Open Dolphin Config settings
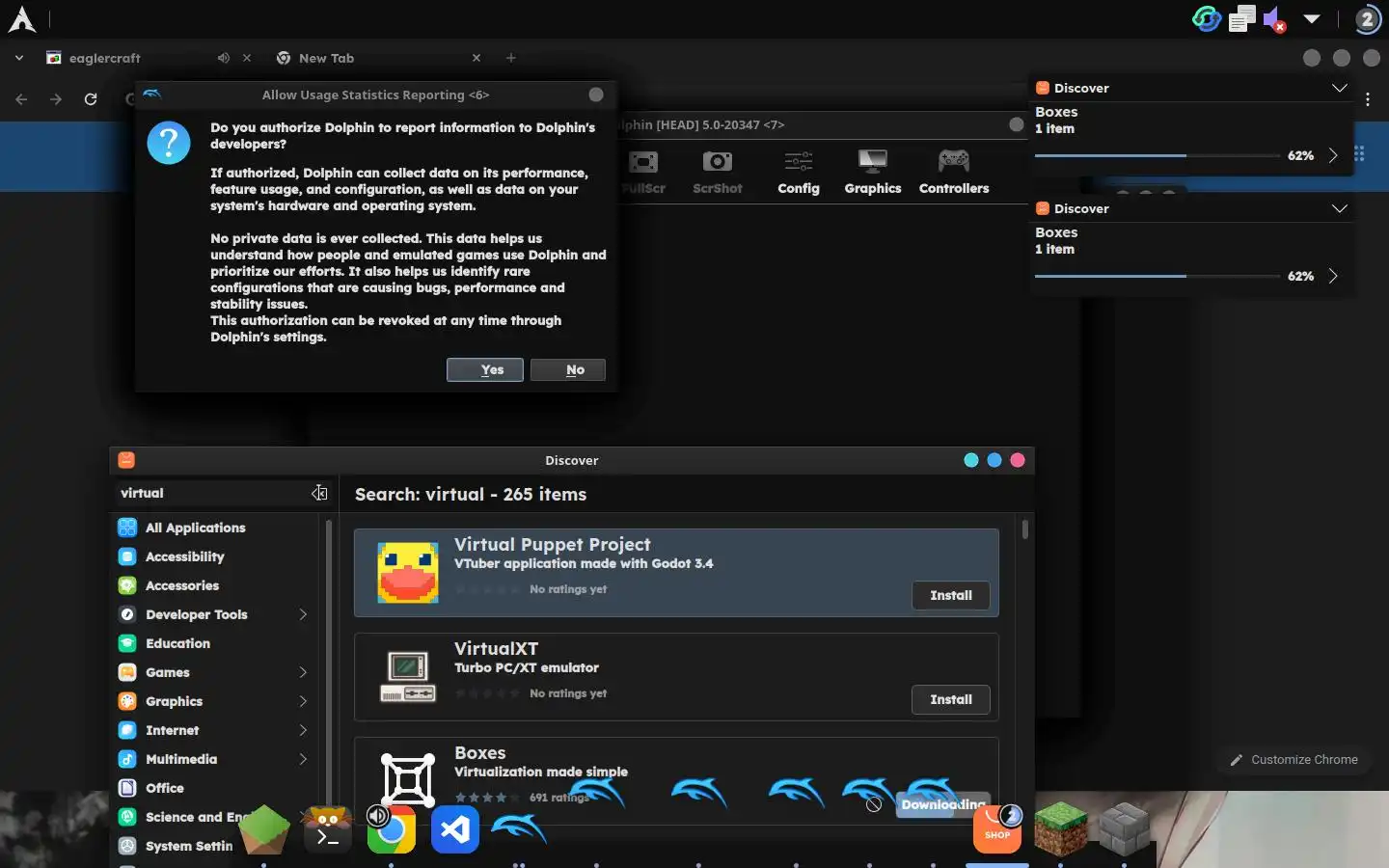This screenshot has width=1389, height=868. coord(799,173)
